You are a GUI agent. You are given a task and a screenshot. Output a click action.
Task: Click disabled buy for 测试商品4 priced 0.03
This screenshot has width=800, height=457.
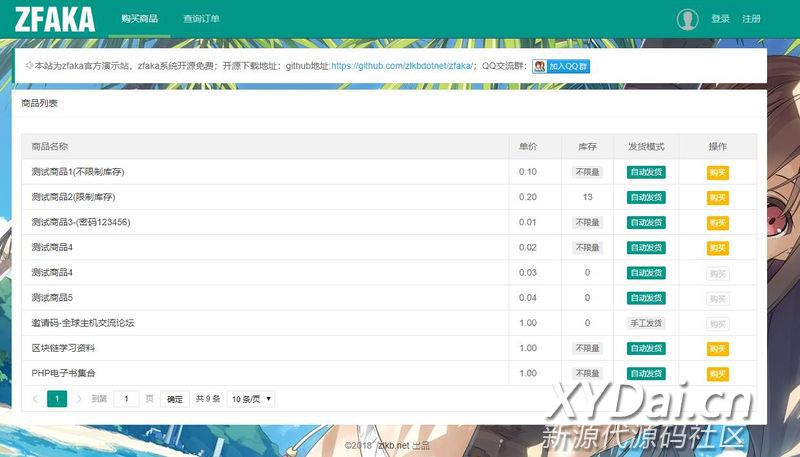coord(717,273)
